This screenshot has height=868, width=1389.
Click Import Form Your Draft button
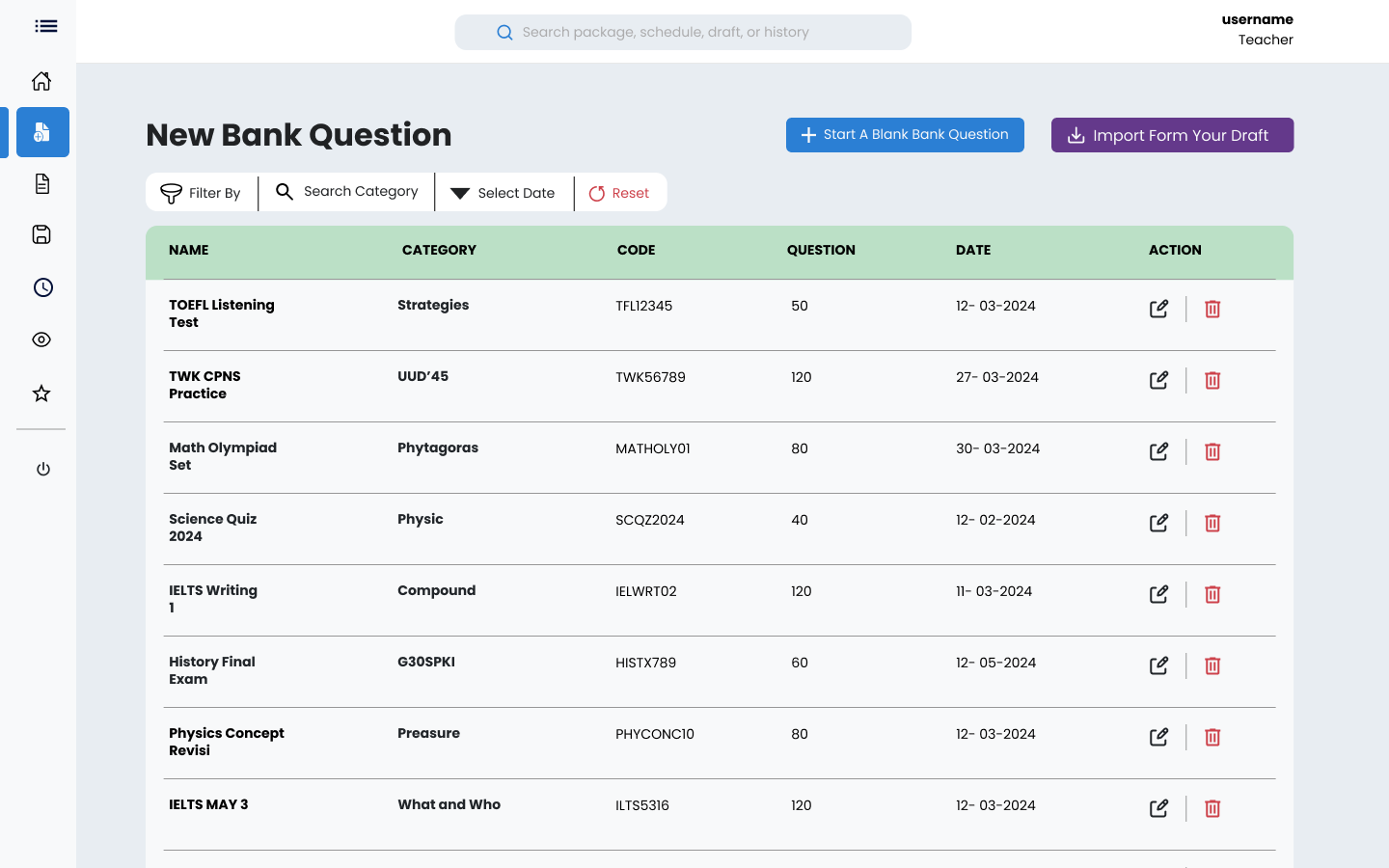1172,135
